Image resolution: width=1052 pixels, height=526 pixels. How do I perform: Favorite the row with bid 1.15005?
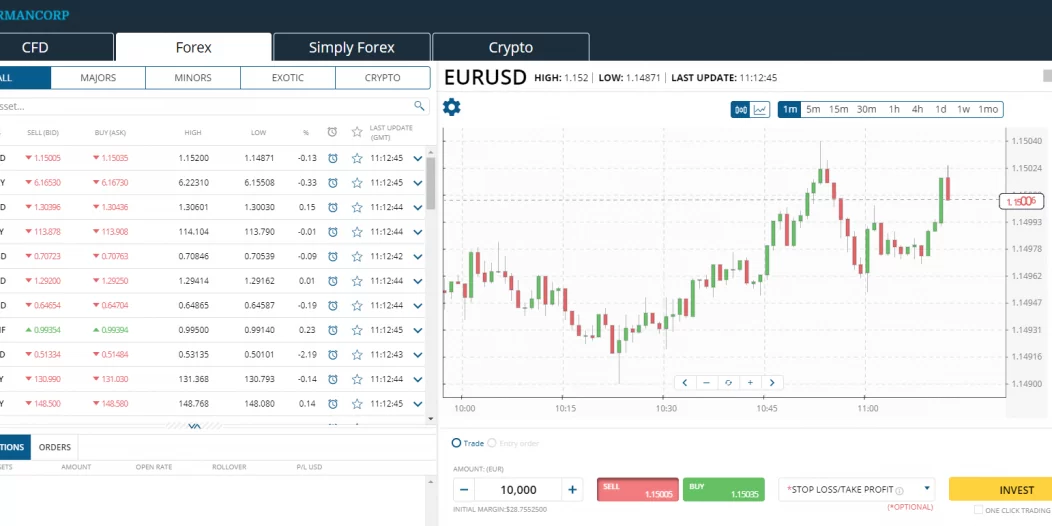(x=357, y=158)
